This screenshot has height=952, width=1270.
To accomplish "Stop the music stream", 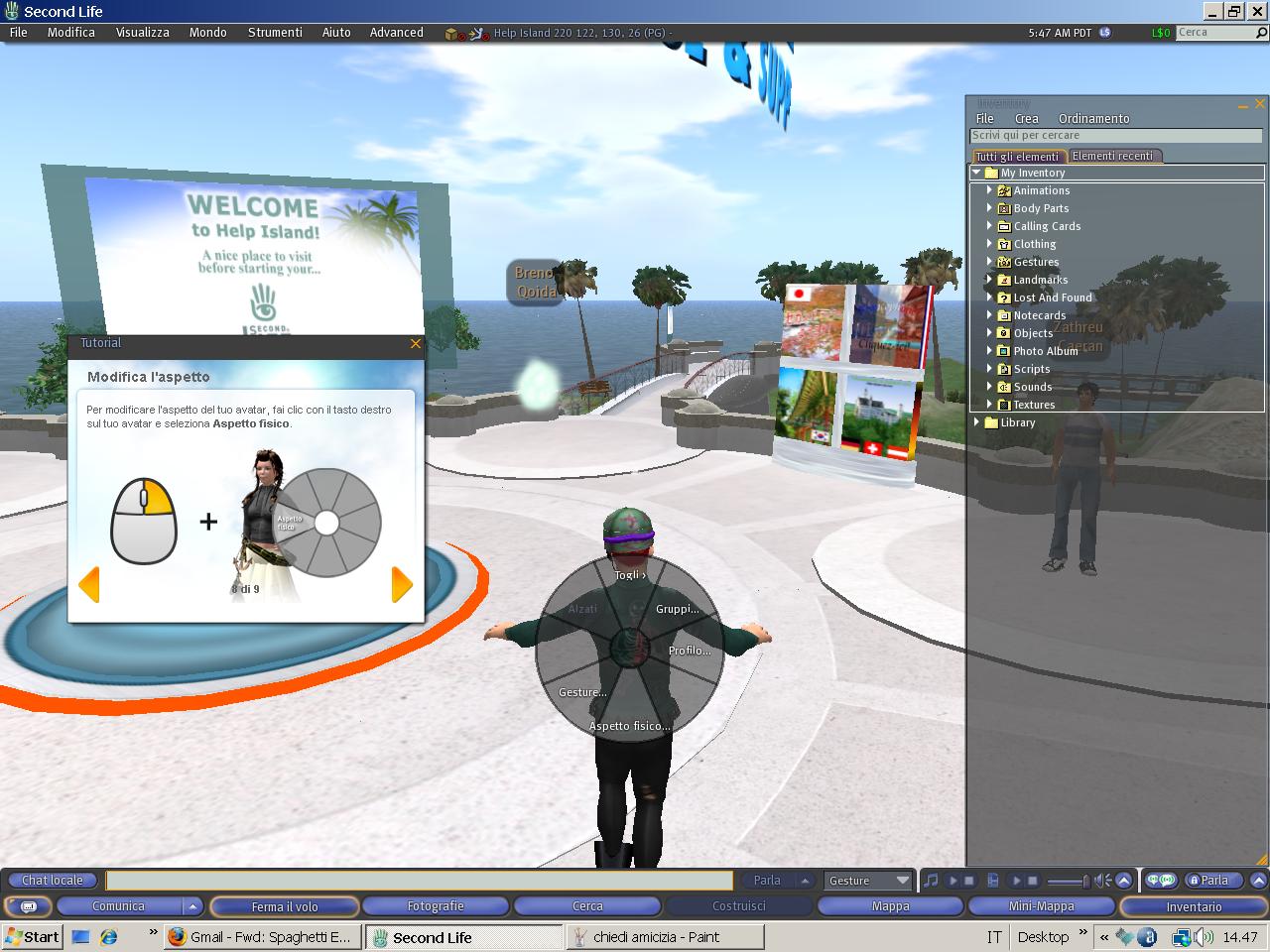I will (969, 881).
